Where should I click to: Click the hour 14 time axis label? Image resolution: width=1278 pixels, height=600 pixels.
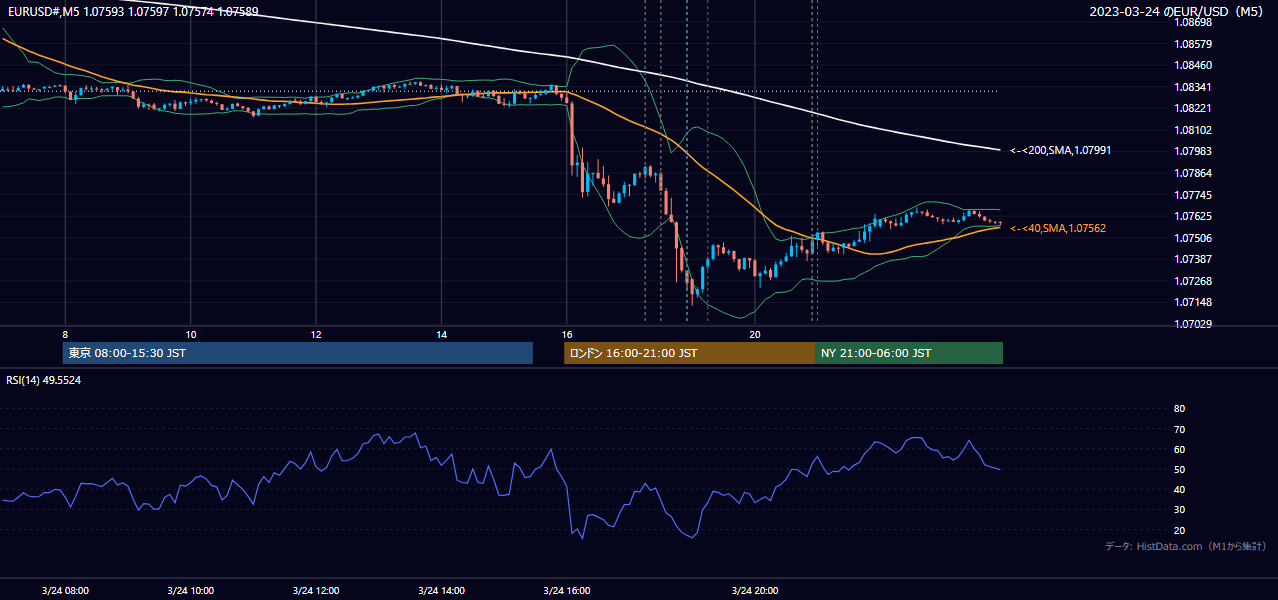click(442, 334)
